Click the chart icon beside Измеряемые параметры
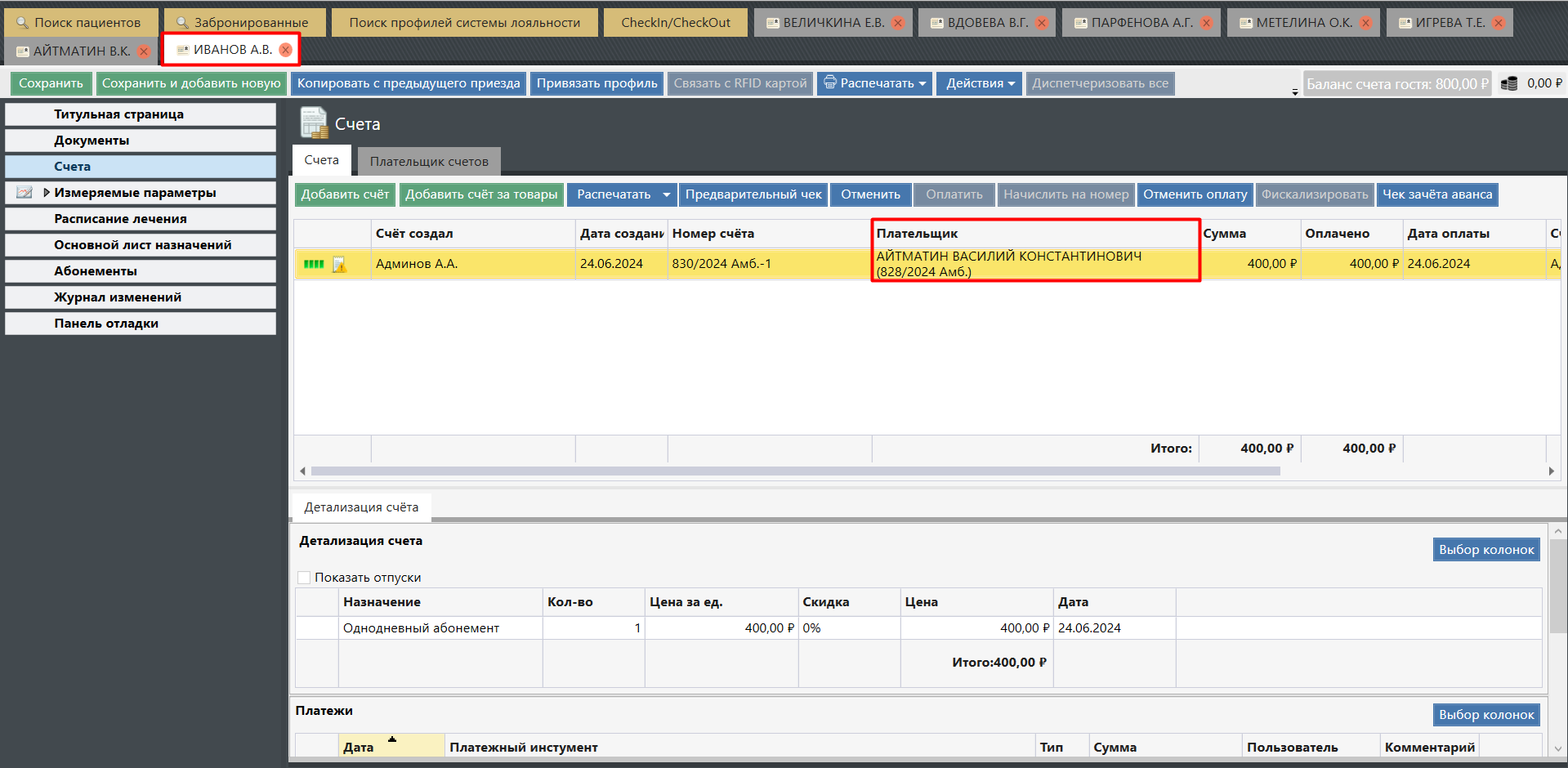This screenshot has width=1568, height=768. (x=25, y=193)
